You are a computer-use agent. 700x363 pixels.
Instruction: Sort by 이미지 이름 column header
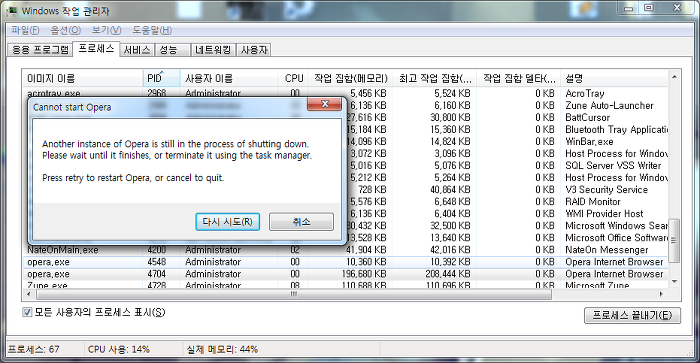pos(83,79)
